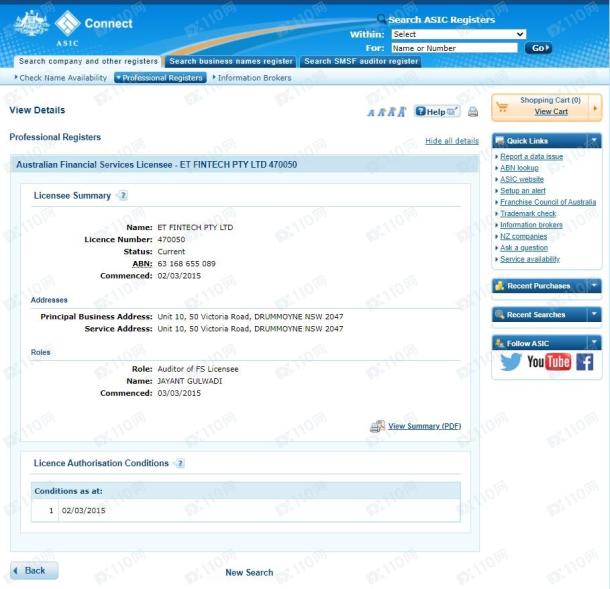This screenshot has width=610, height=589.
Task: Open ASIC's YouTube channel
Action: click(548, 362)
